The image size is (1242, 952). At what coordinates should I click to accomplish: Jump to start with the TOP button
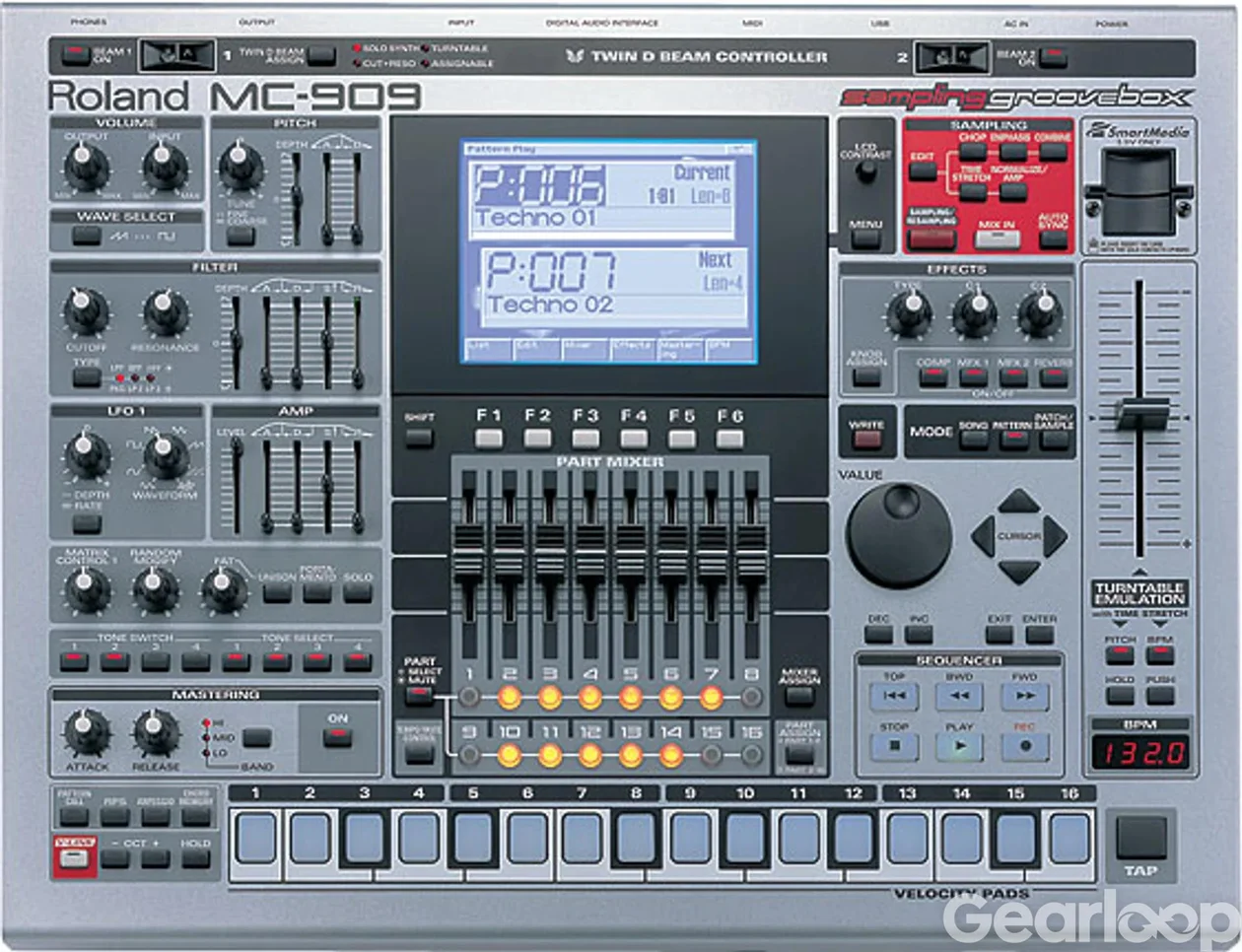(894, 696)
